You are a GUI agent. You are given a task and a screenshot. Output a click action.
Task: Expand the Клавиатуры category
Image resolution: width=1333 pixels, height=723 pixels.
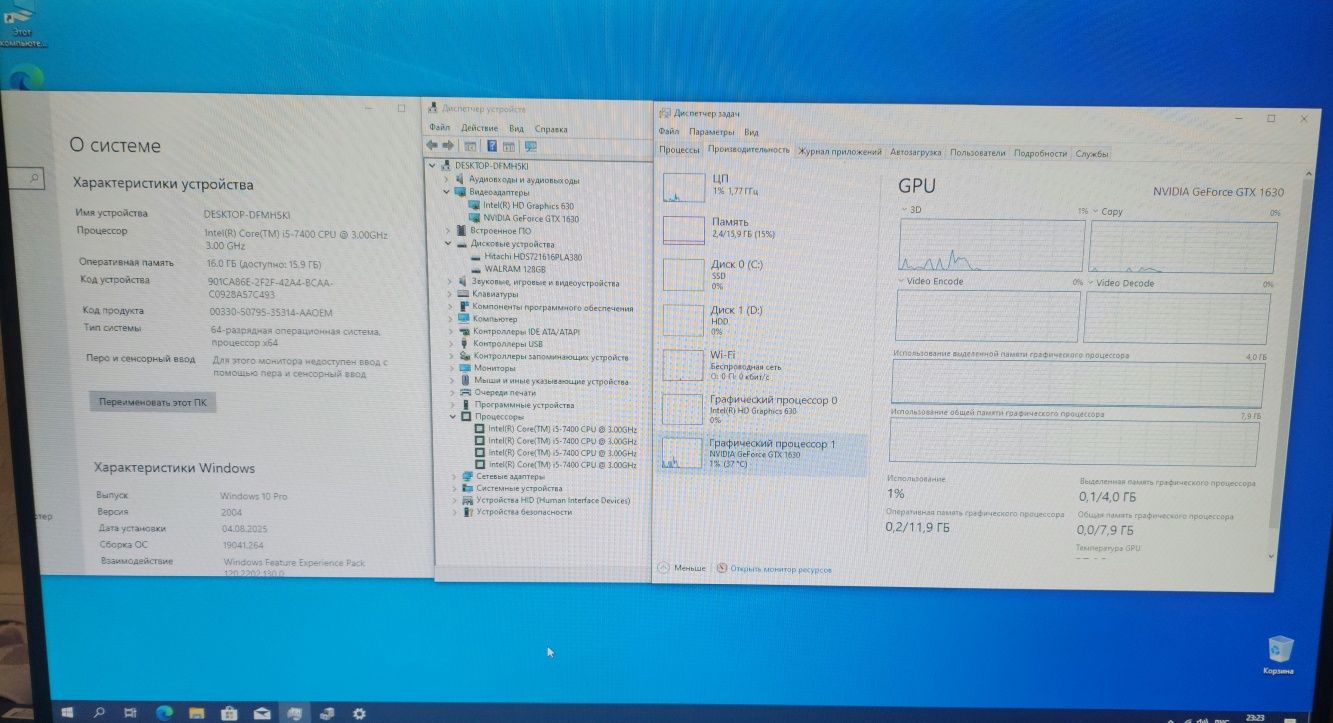coord(449,294)
